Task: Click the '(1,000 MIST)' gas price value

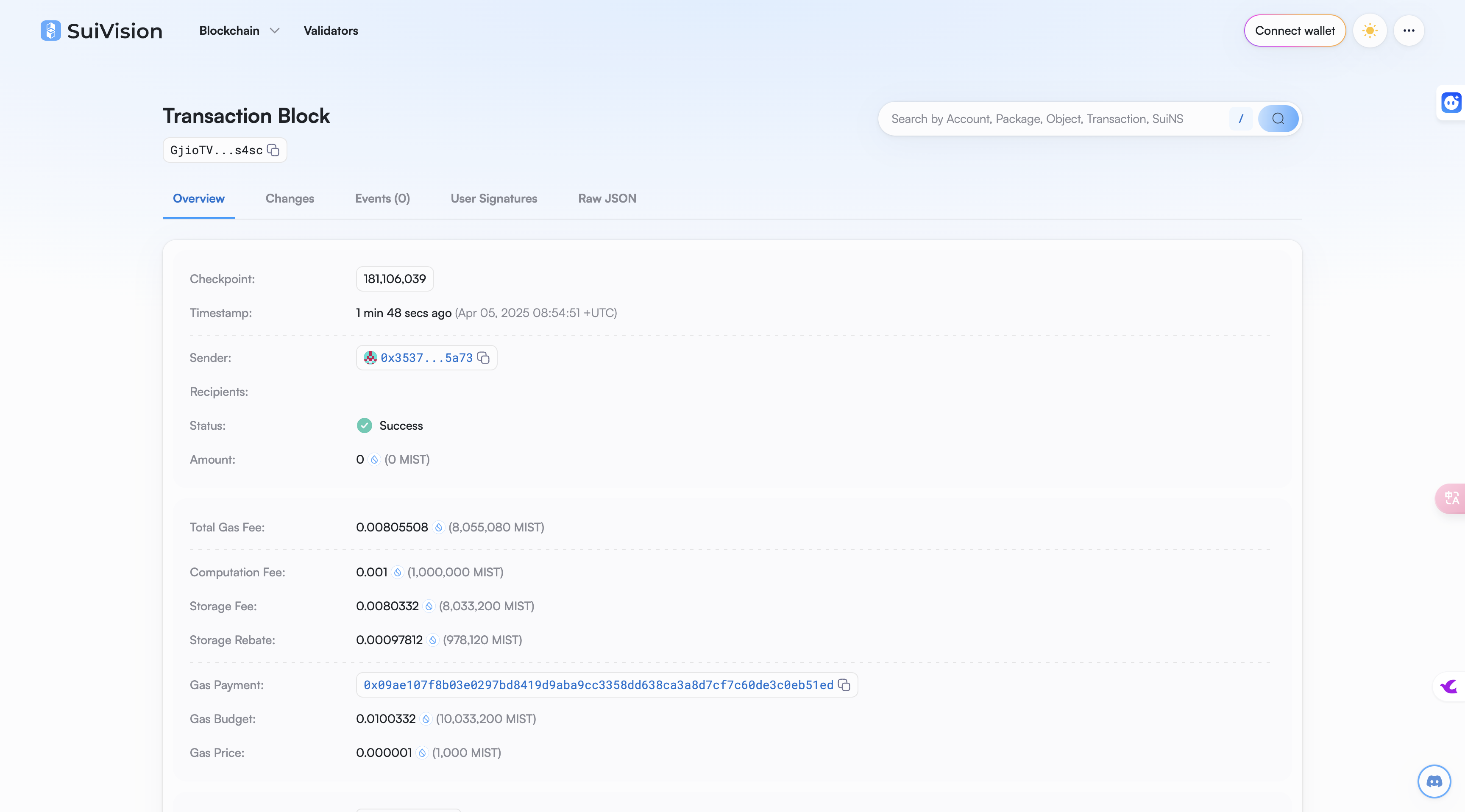Action: point(466,753)
